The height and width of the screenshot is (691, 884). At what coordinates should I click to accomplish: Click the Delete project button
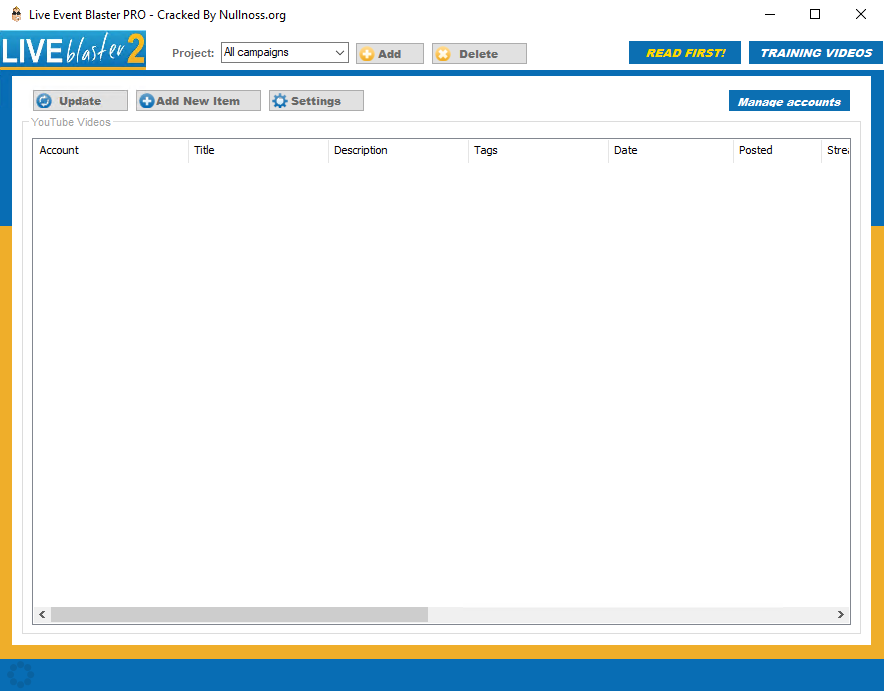479,54
